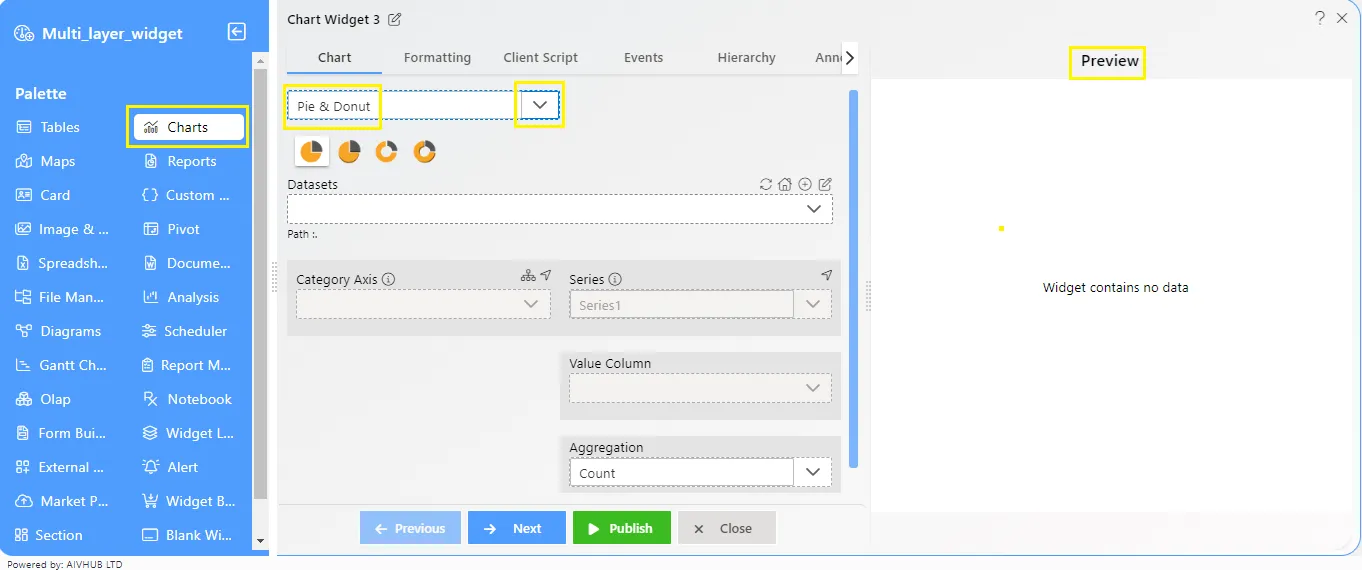Open Maps palette item
The width and height of the screenshot is (1362, 570).
[x=45, y=161]
